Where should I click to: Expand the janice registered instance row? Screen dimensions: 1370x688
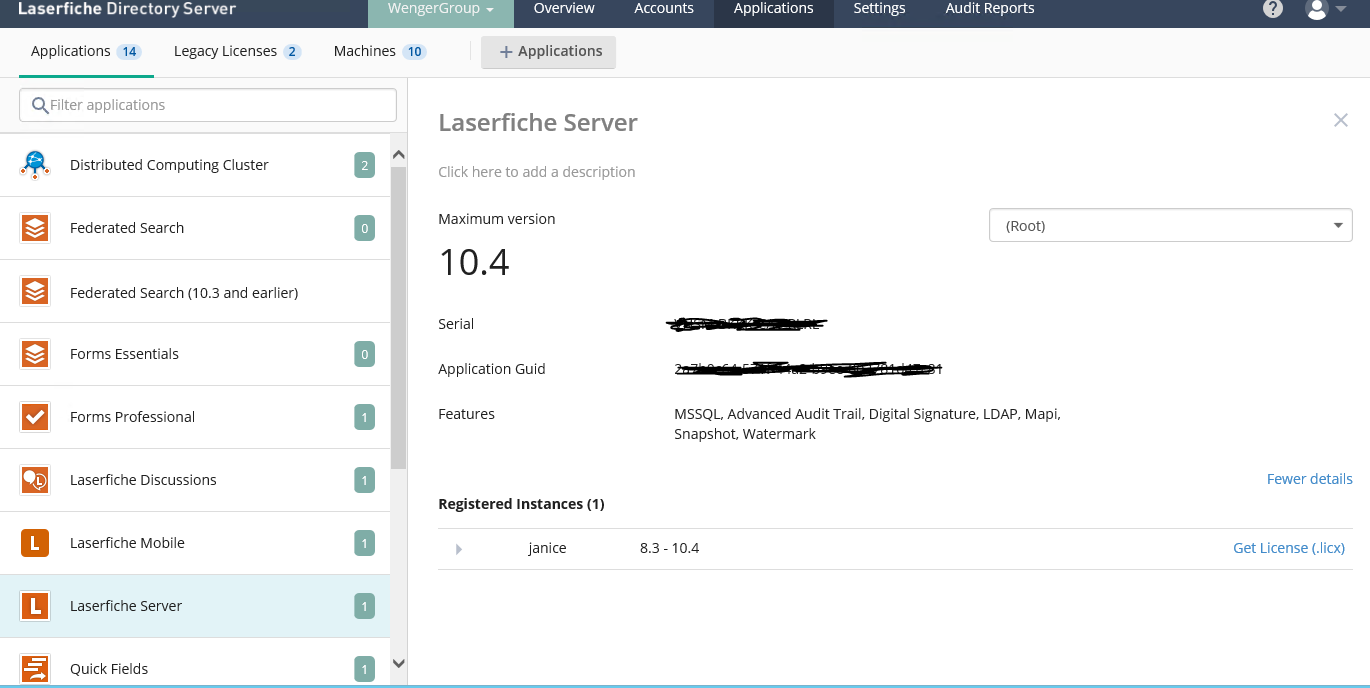[x=459, y=549]
